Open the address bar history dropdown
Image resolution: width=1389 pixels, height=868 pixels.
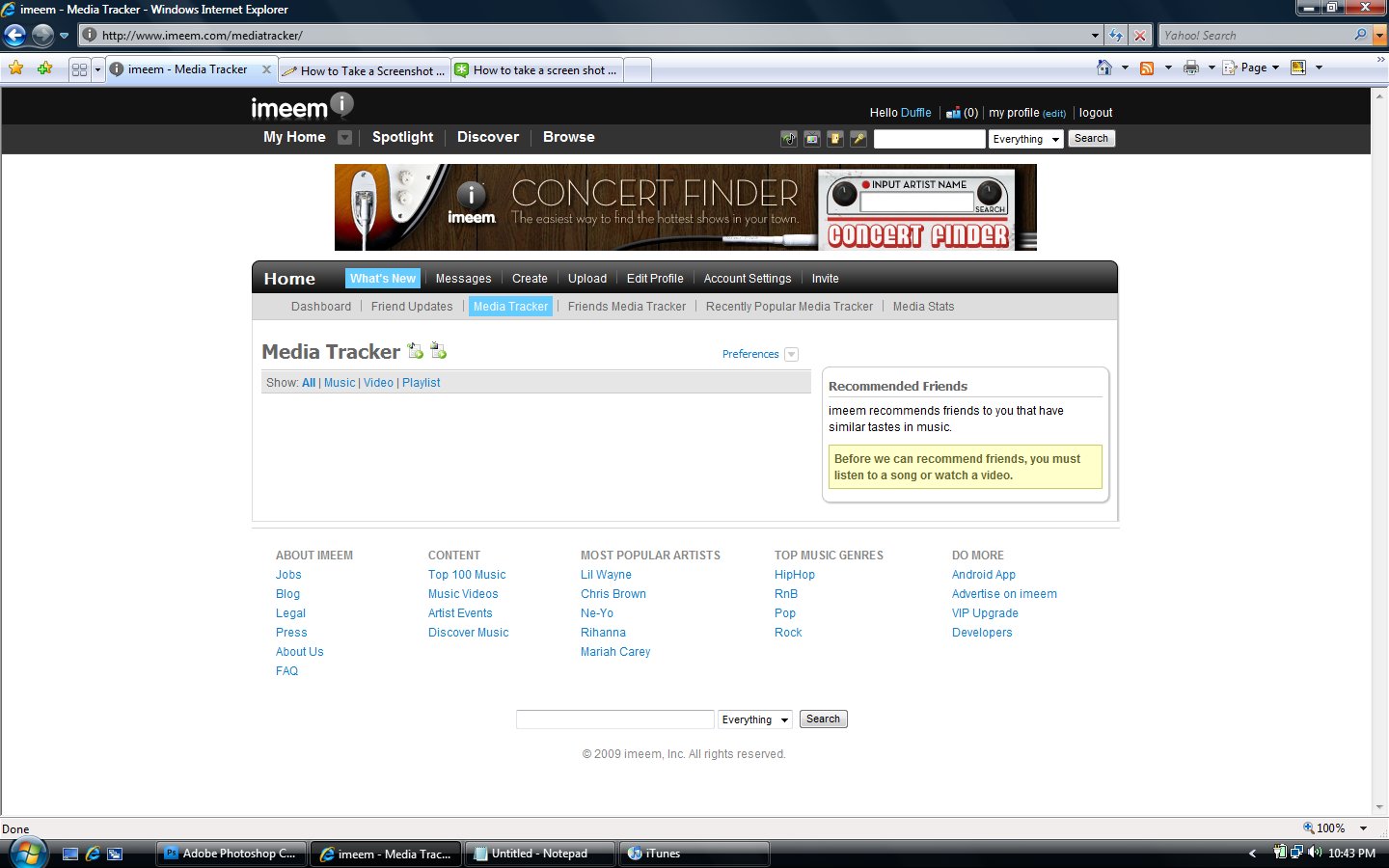click(x=1095, y=36)
